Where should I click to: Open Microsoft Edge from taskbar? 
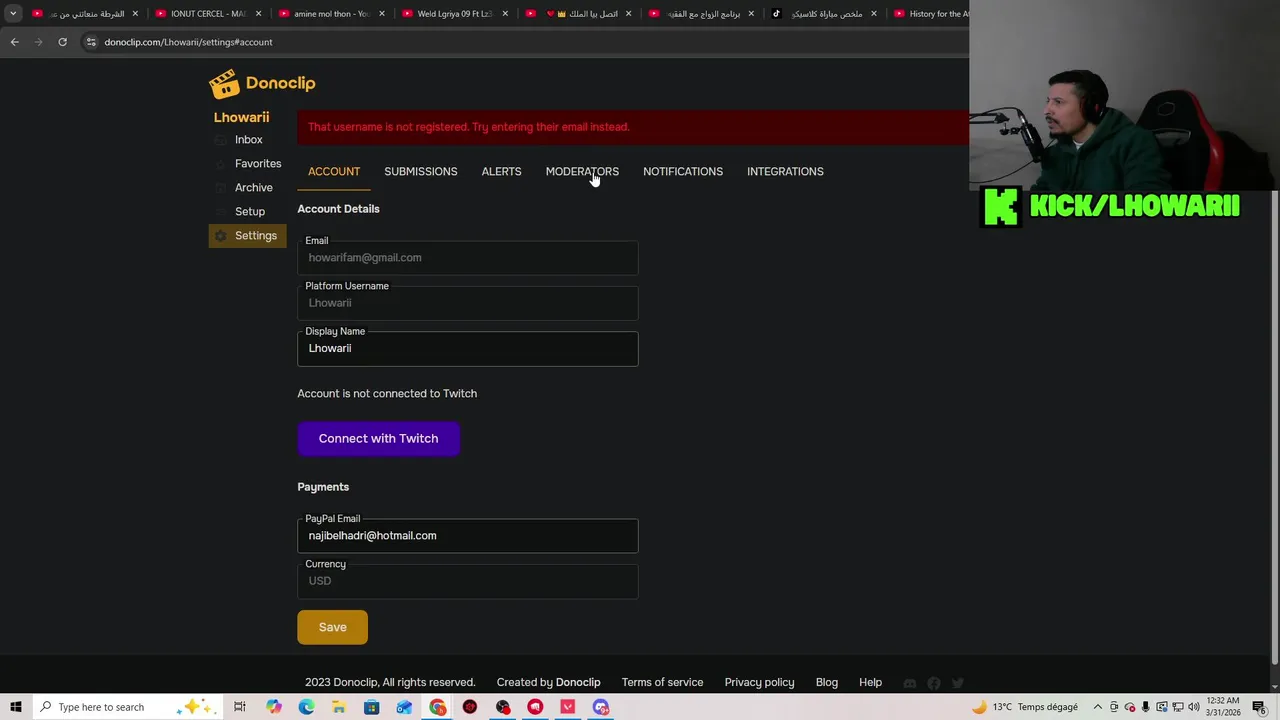(306, 707)
